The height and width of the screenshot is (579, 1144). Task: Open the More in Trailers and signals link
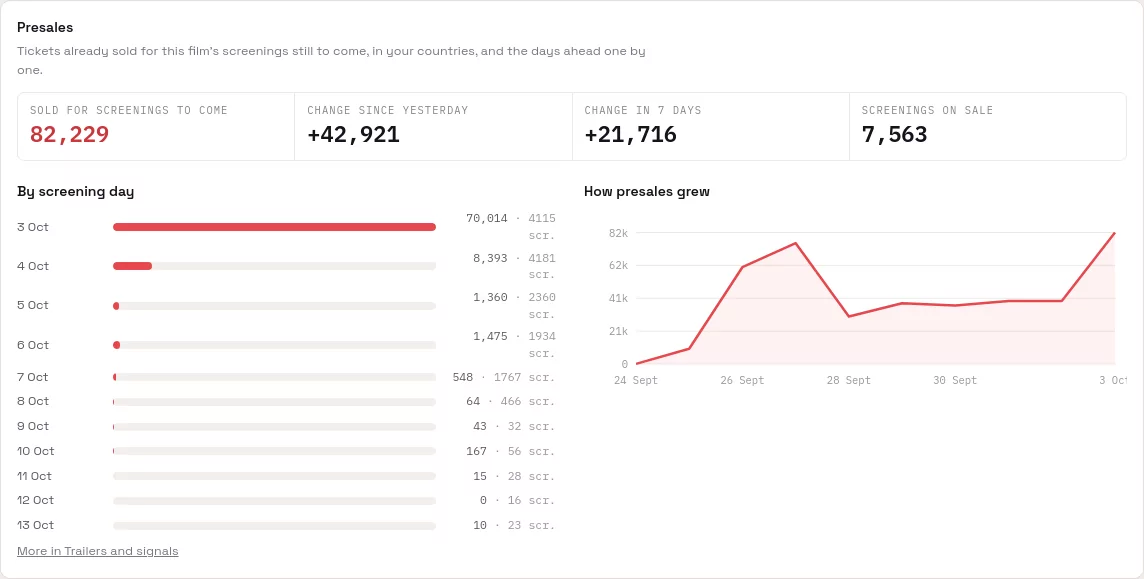point(98,551)
